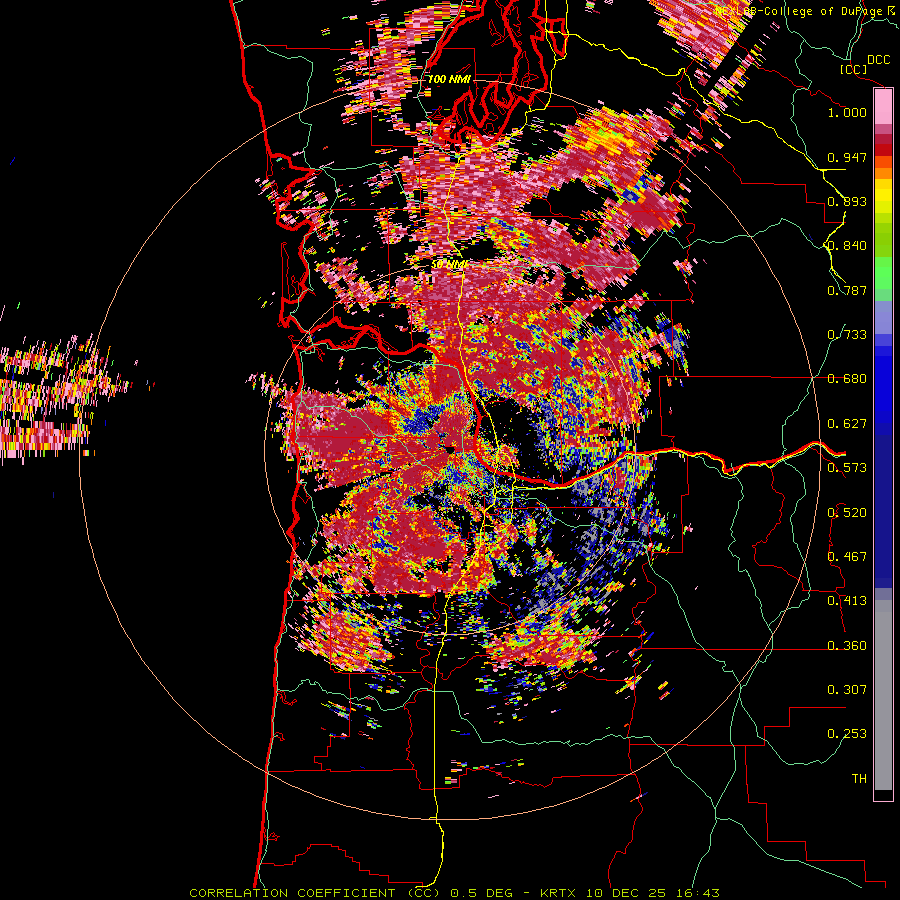Pick the bright green color bar segment
Screen dimensions: 900x900
pyautogui.click(x=883, y=272)
